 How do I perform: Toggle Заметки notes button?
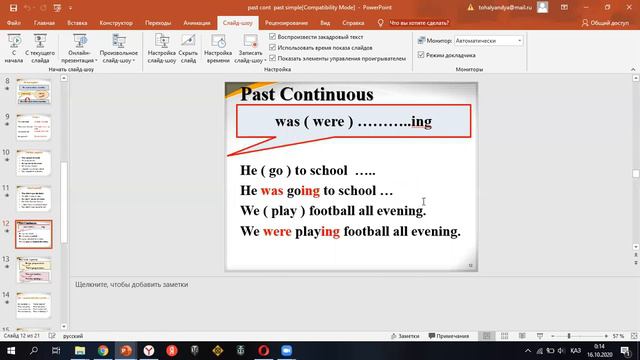pyautogui.click(x=405, y=336)
